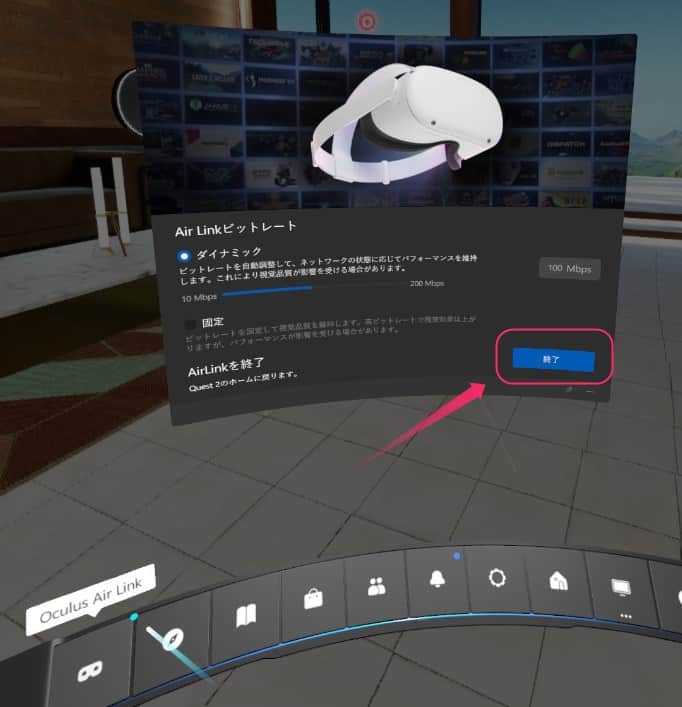The height and width of the screenshot is (707, 682).
Task: Open the Explore compass icon
Action: 173,639
